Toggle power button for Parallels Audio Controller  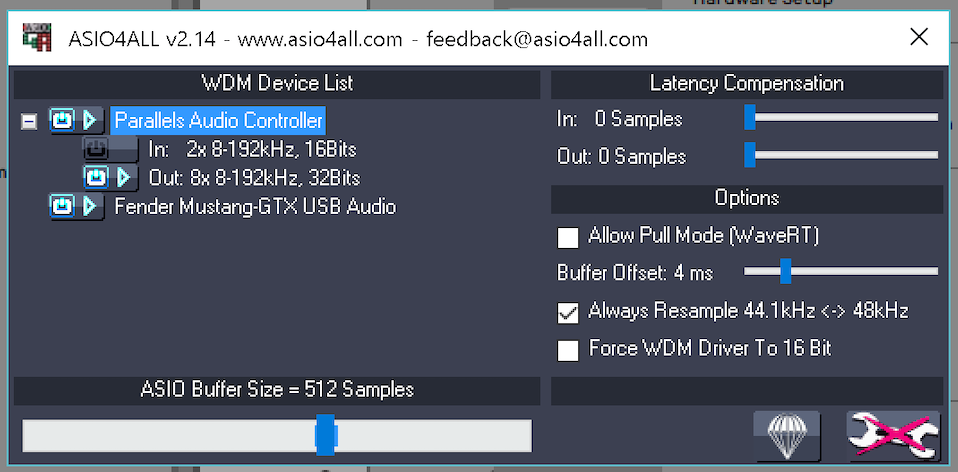[x=62, y=121]
